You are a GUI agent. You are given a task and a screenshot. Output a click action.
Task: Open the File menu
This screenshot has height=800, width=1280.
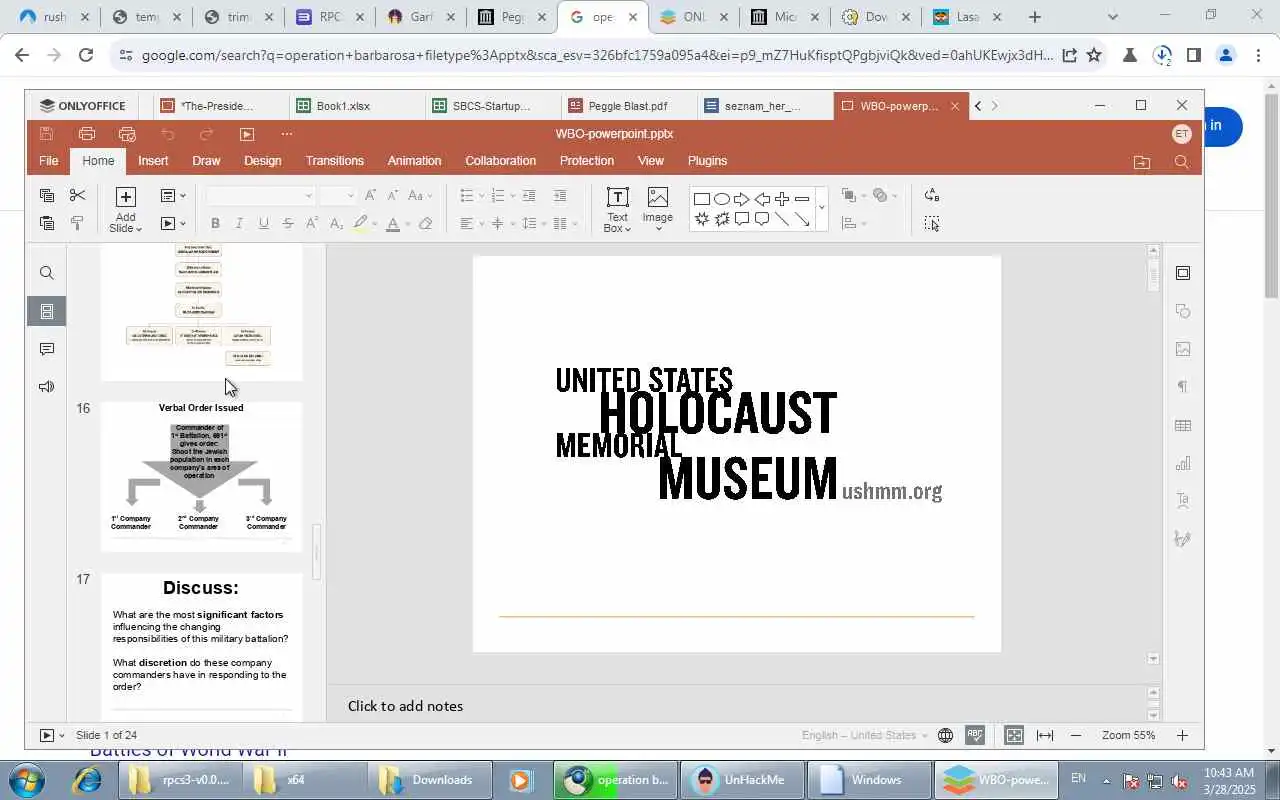point(48,161)
